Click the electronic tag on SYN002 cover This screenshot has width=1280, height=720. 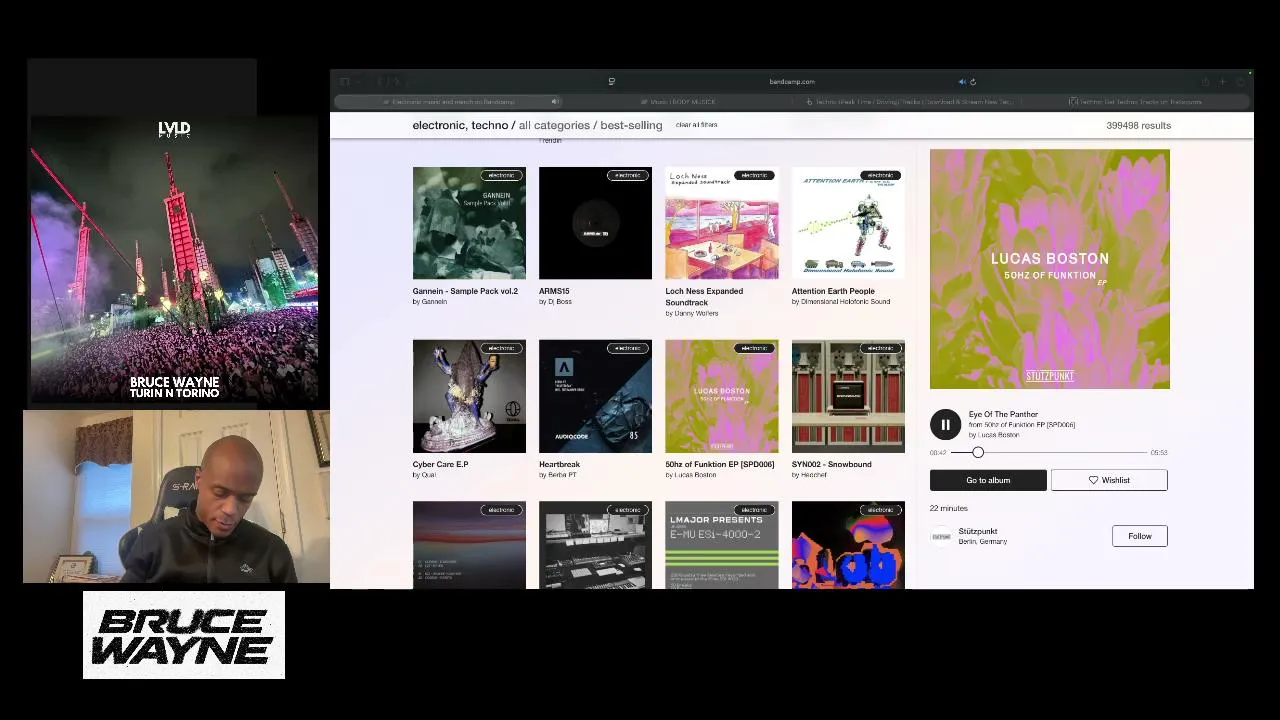880,349
